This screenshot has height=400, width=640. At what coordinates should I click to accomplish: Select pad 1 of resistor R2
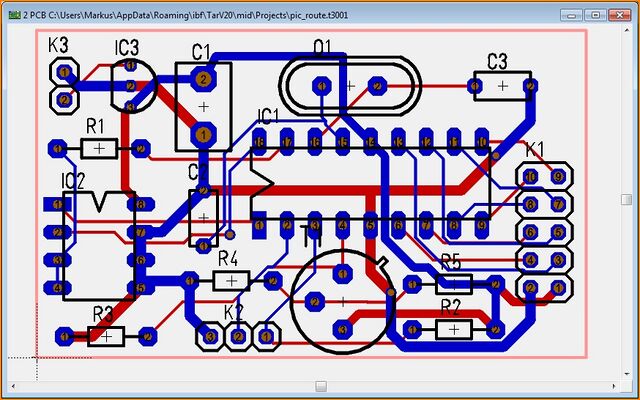coord(411,329)
